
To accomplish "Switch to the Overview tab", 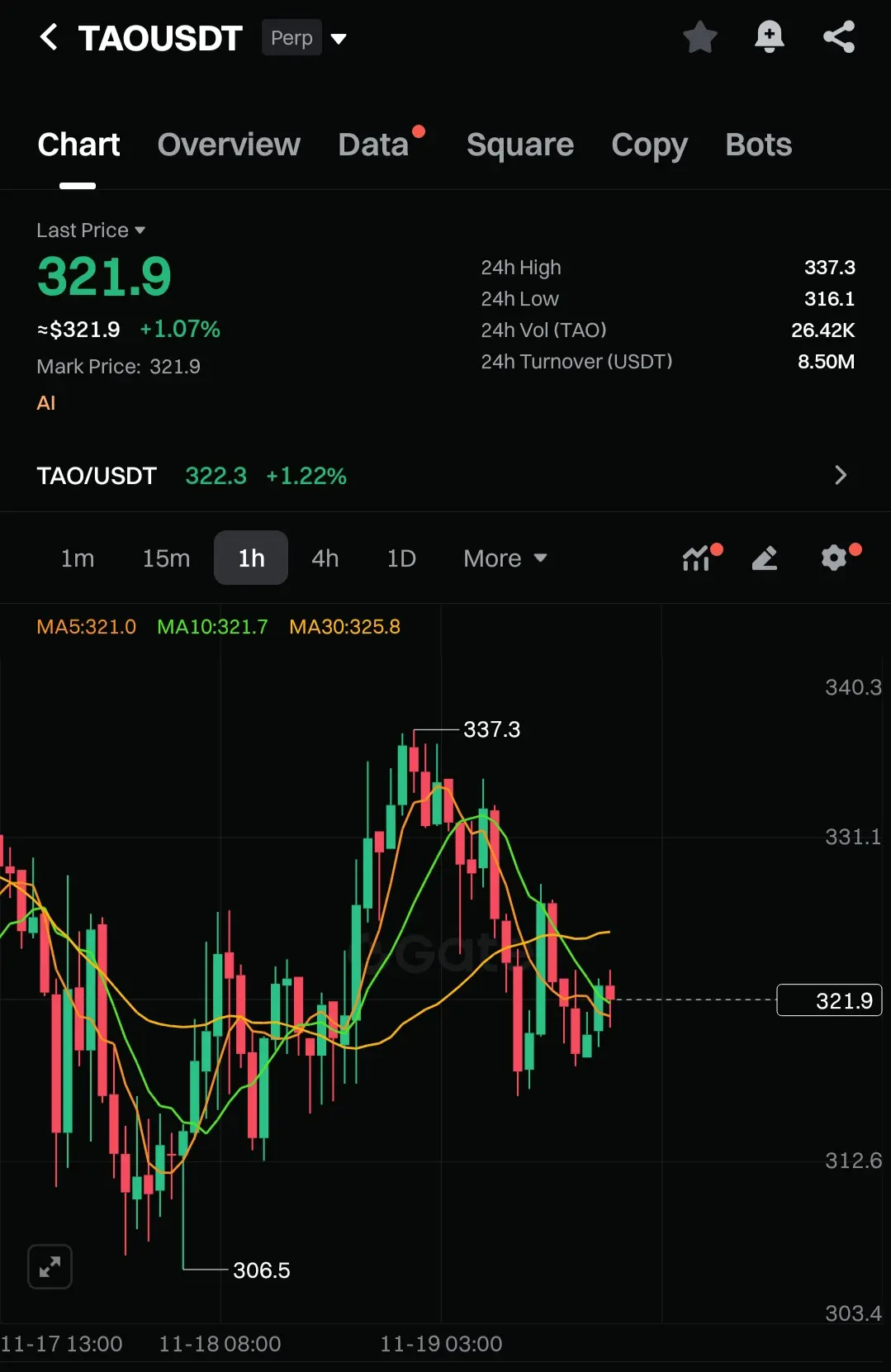I will [x=229, y=145].
